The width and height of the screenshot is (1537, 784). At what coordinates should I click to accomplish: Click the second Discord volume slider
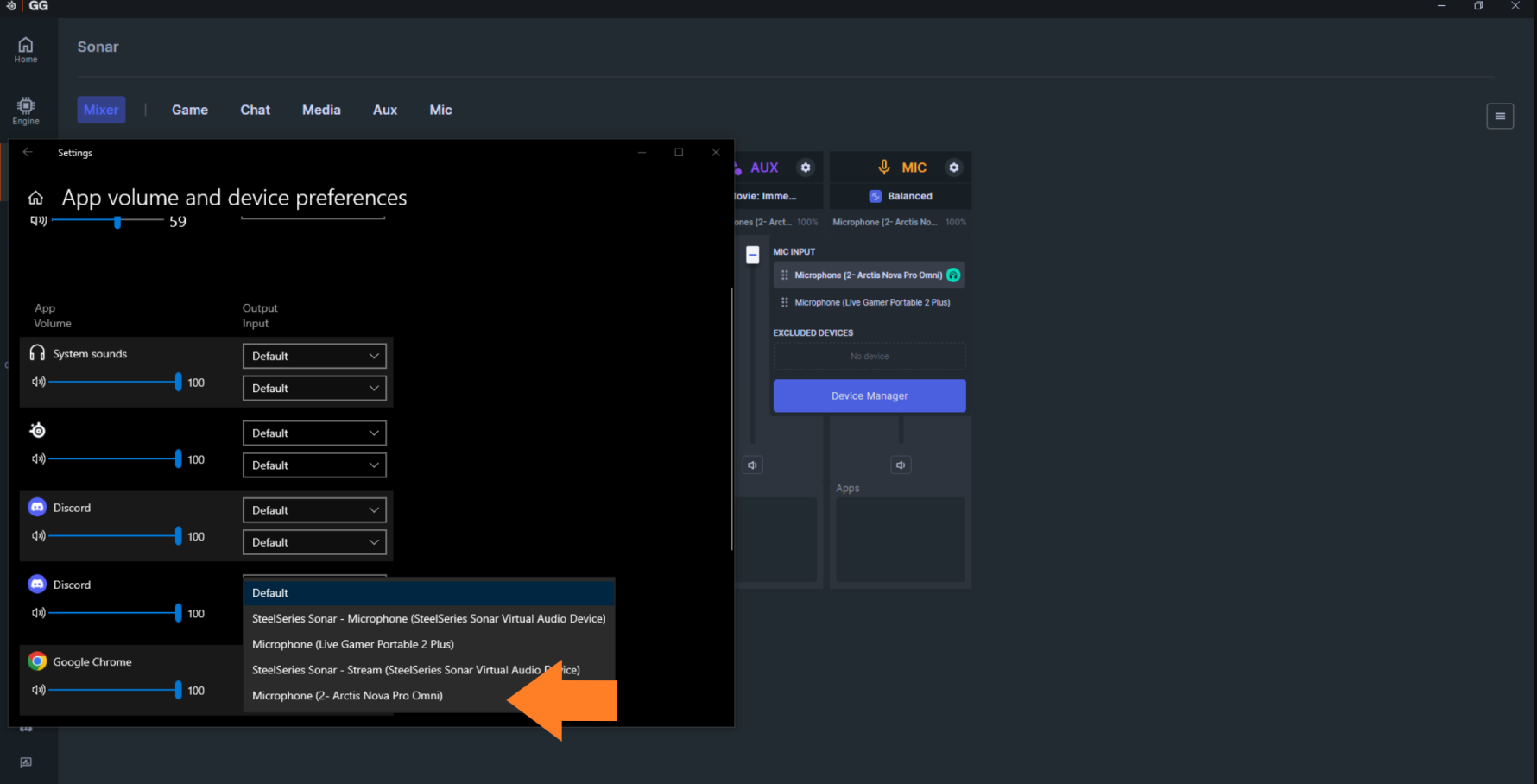pyautogui.click(x=115, y=613)
